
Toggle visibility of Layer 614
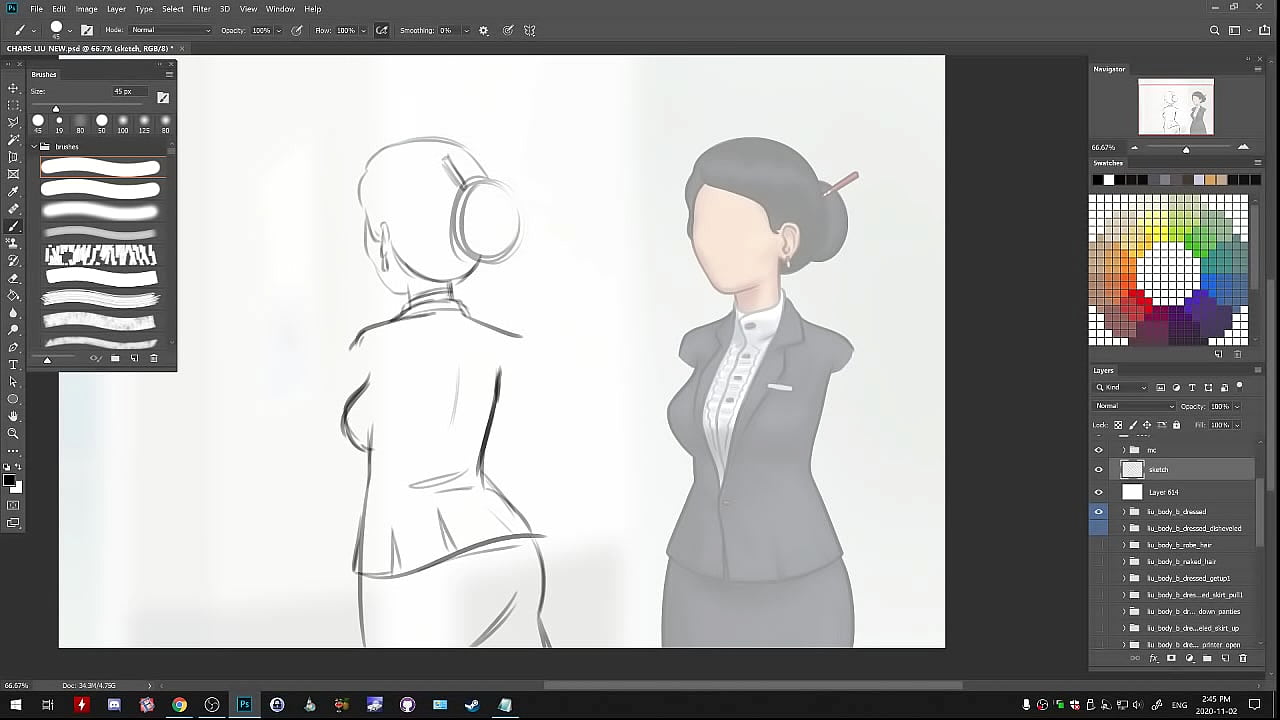click(1098, 492)
